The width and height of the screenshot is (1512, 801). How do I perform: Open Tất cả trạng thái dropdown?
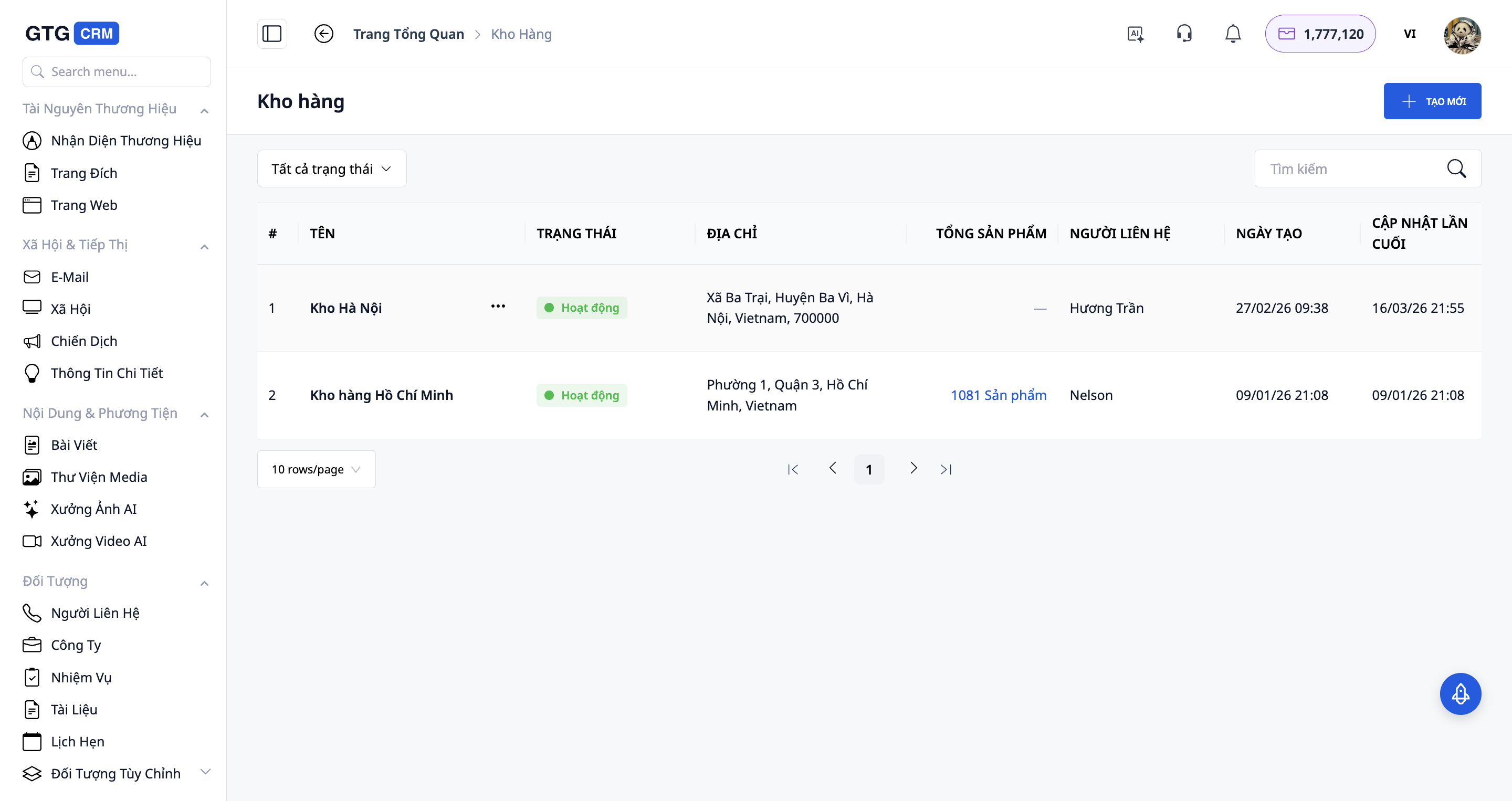pyautogui.click(x=332, y=169)
